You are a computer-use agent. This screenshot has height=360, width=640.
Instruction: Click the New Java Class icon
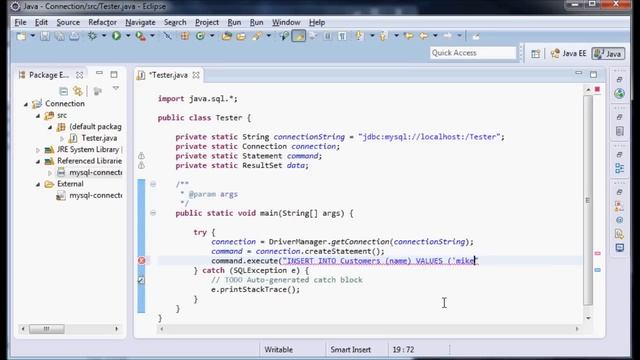click(200, 36)
